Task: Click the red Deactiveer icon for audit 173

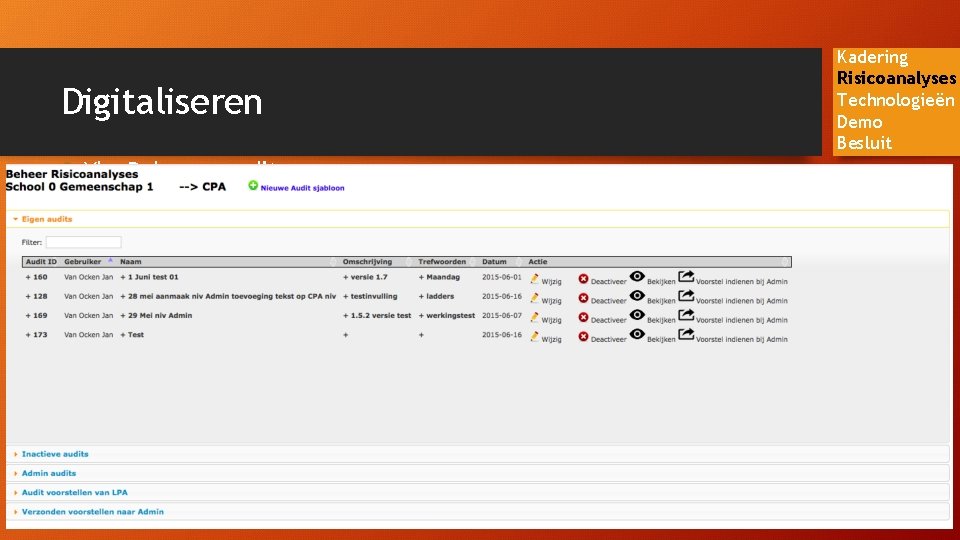Action: click(x=583, y=337)
